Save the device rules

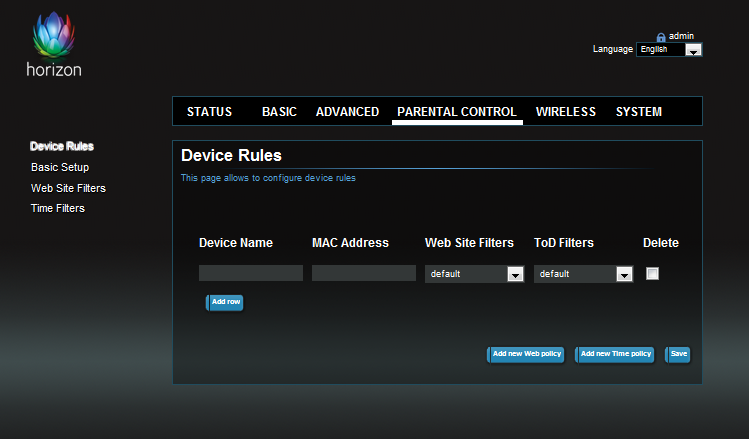point(678,354)
